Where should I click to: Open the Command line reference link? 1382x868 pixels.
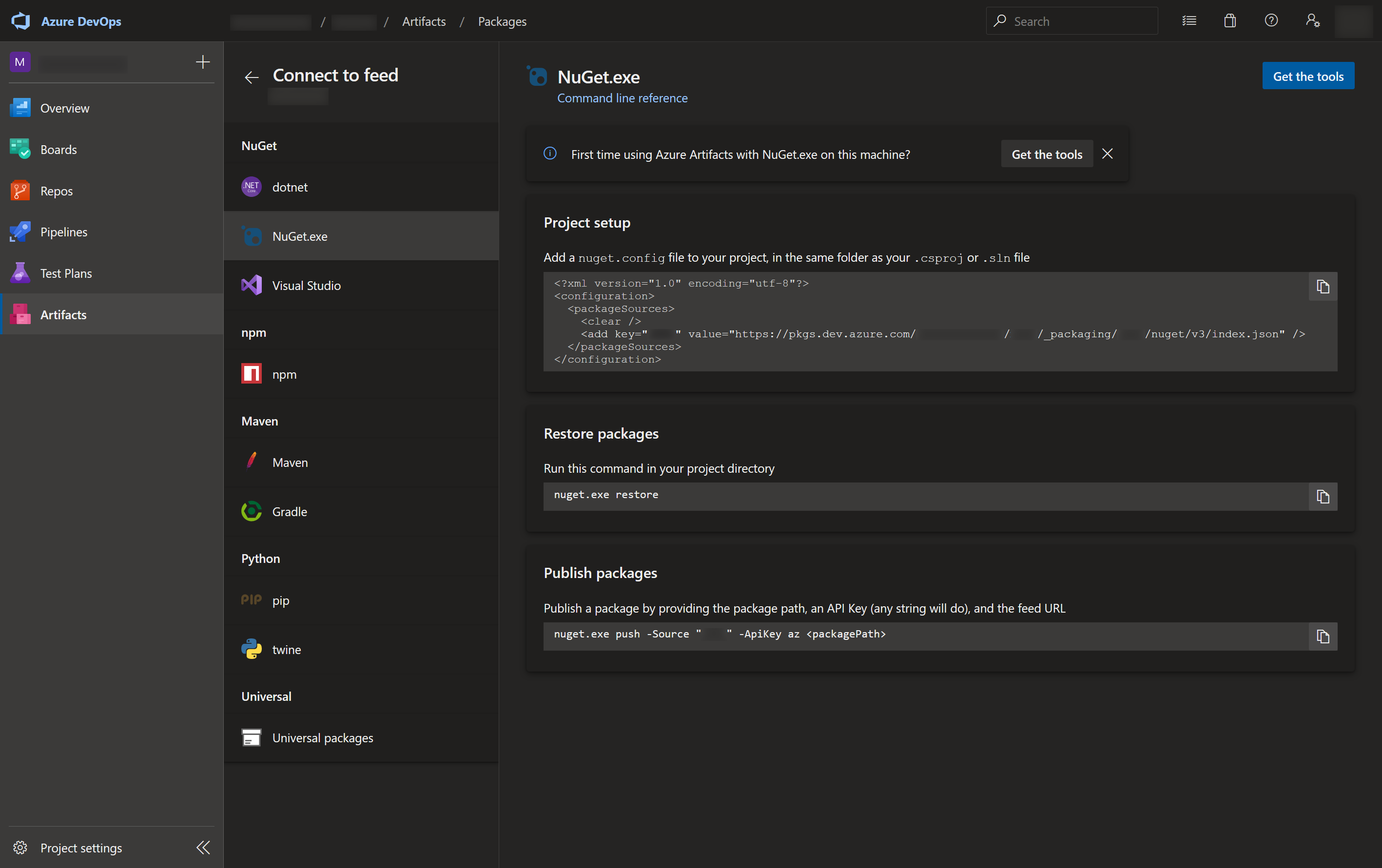coord(622,98)
